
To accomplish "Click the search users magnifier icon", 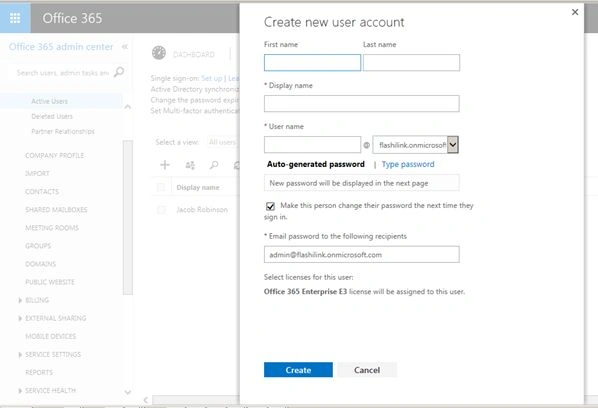I will click(214, 165).
